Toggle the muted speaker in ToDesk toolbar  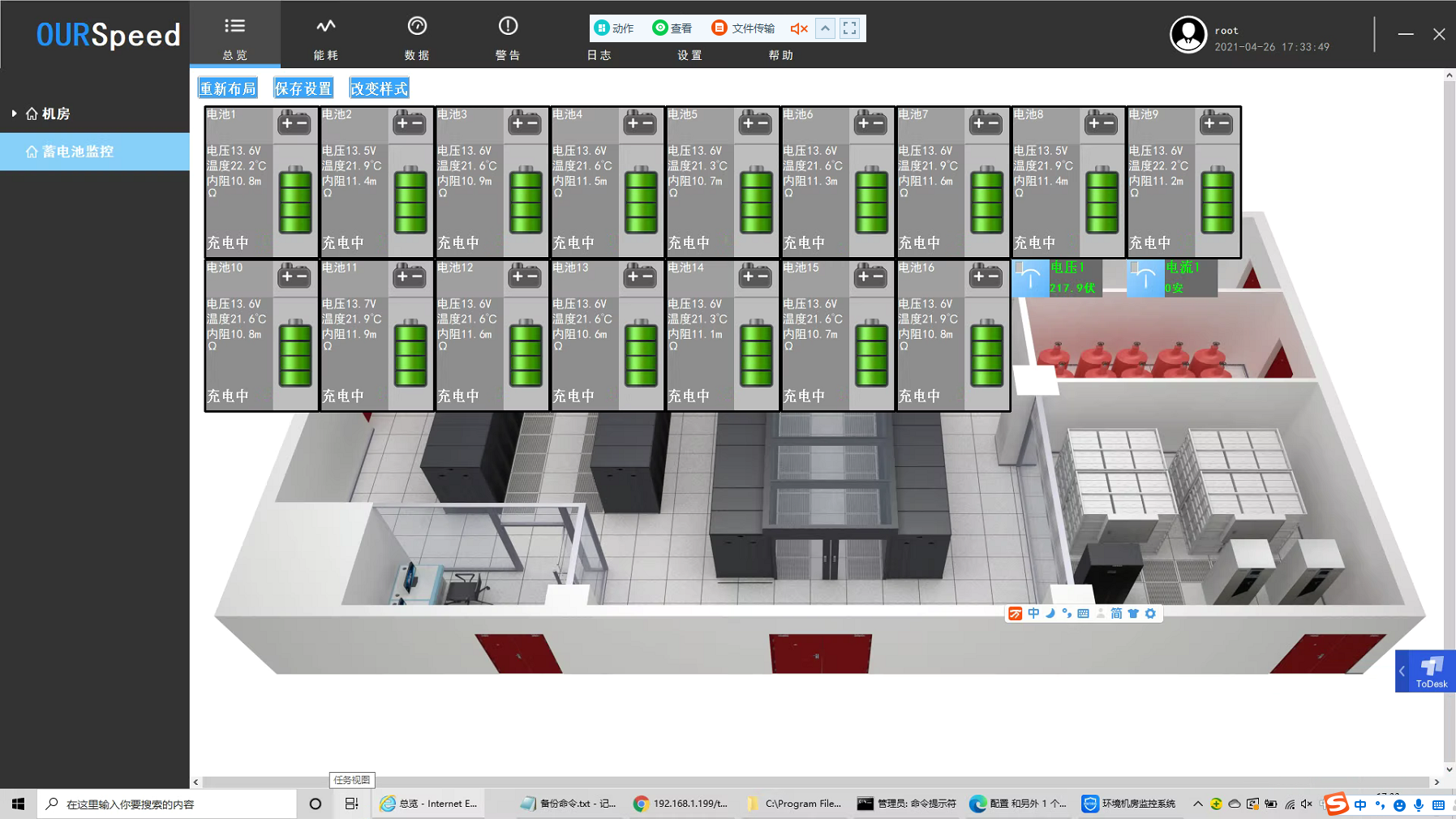799,28
